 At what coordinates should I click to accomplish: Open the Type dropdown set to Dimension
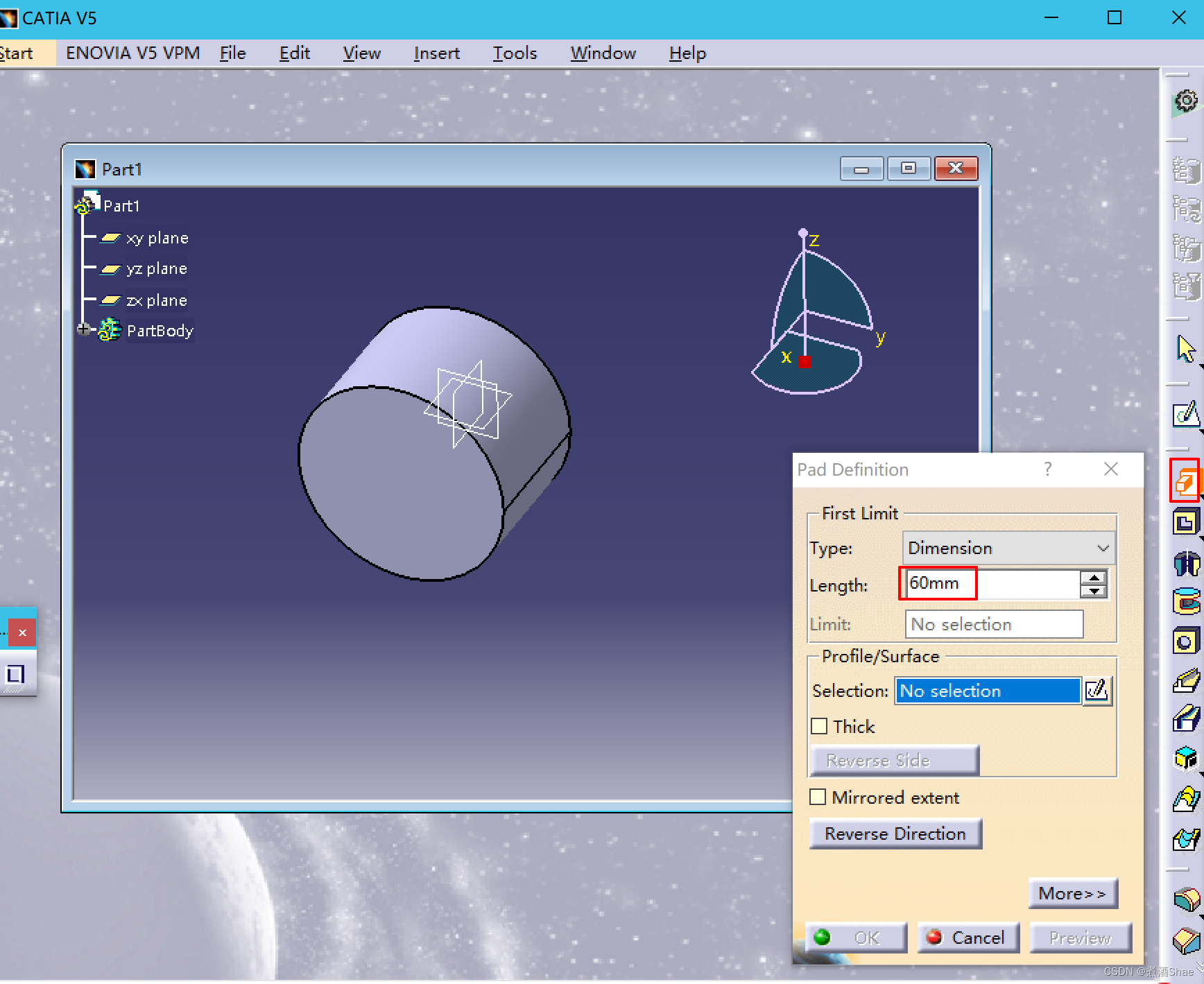[1008, 548]
